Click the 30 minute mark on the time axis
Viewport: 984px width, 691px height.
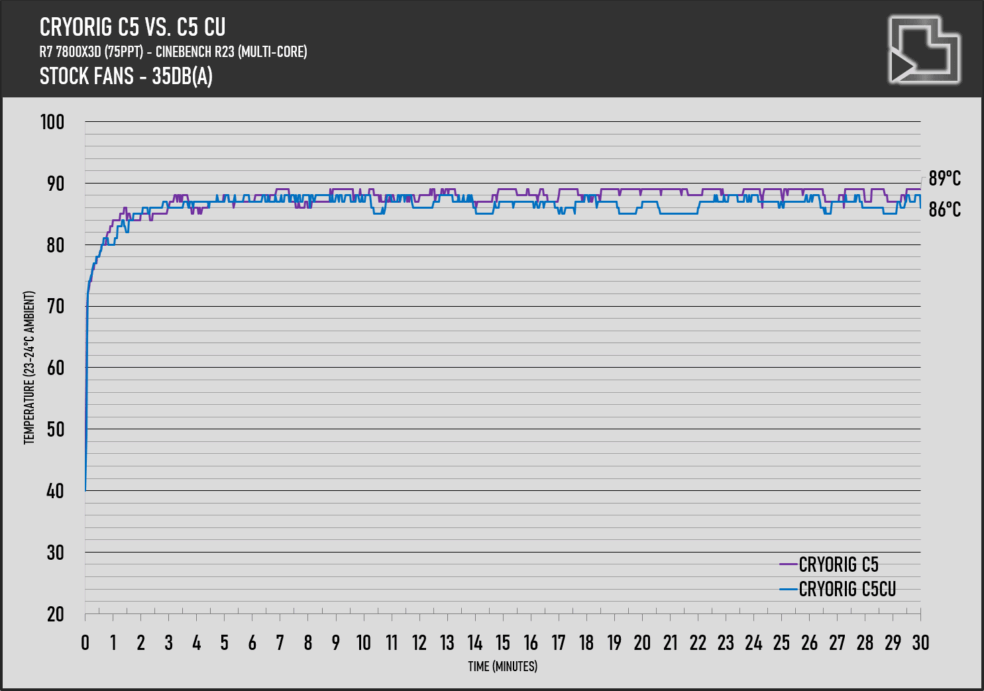click(x=920, y=641)
